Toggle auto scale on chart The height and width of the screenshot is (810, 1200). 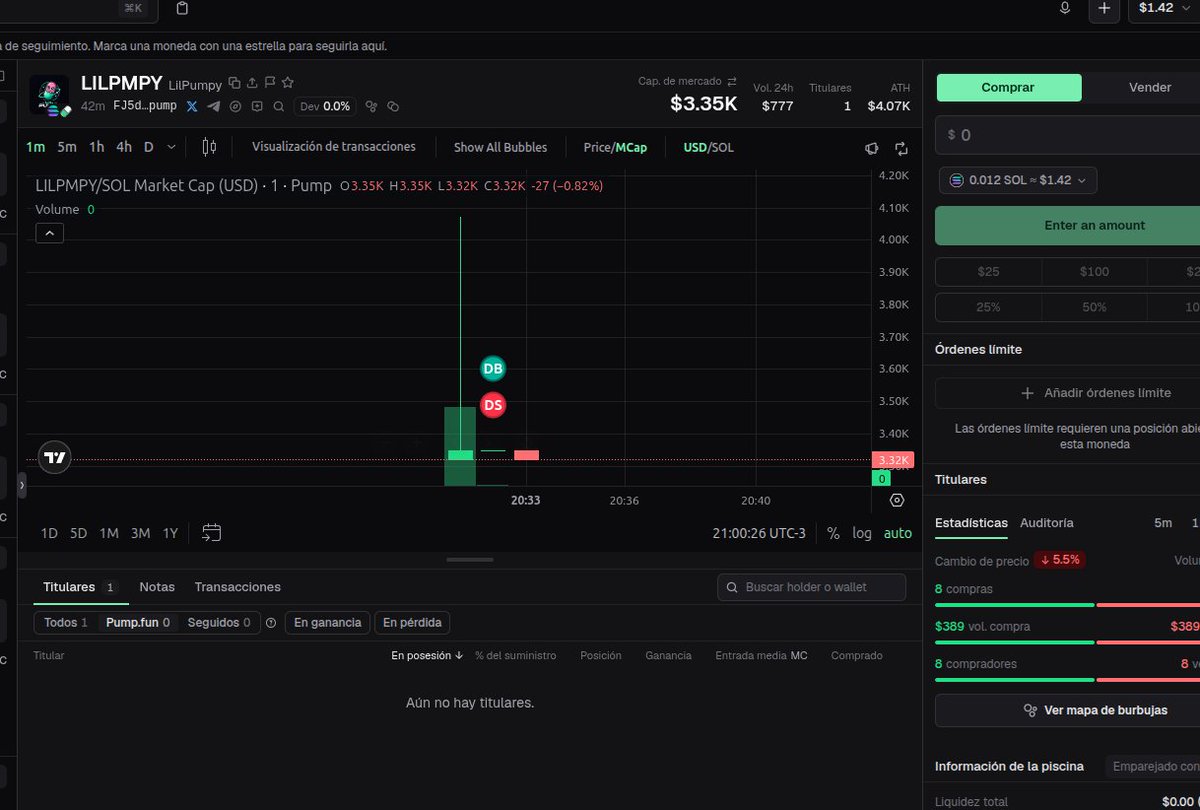[x=898, y=533]
